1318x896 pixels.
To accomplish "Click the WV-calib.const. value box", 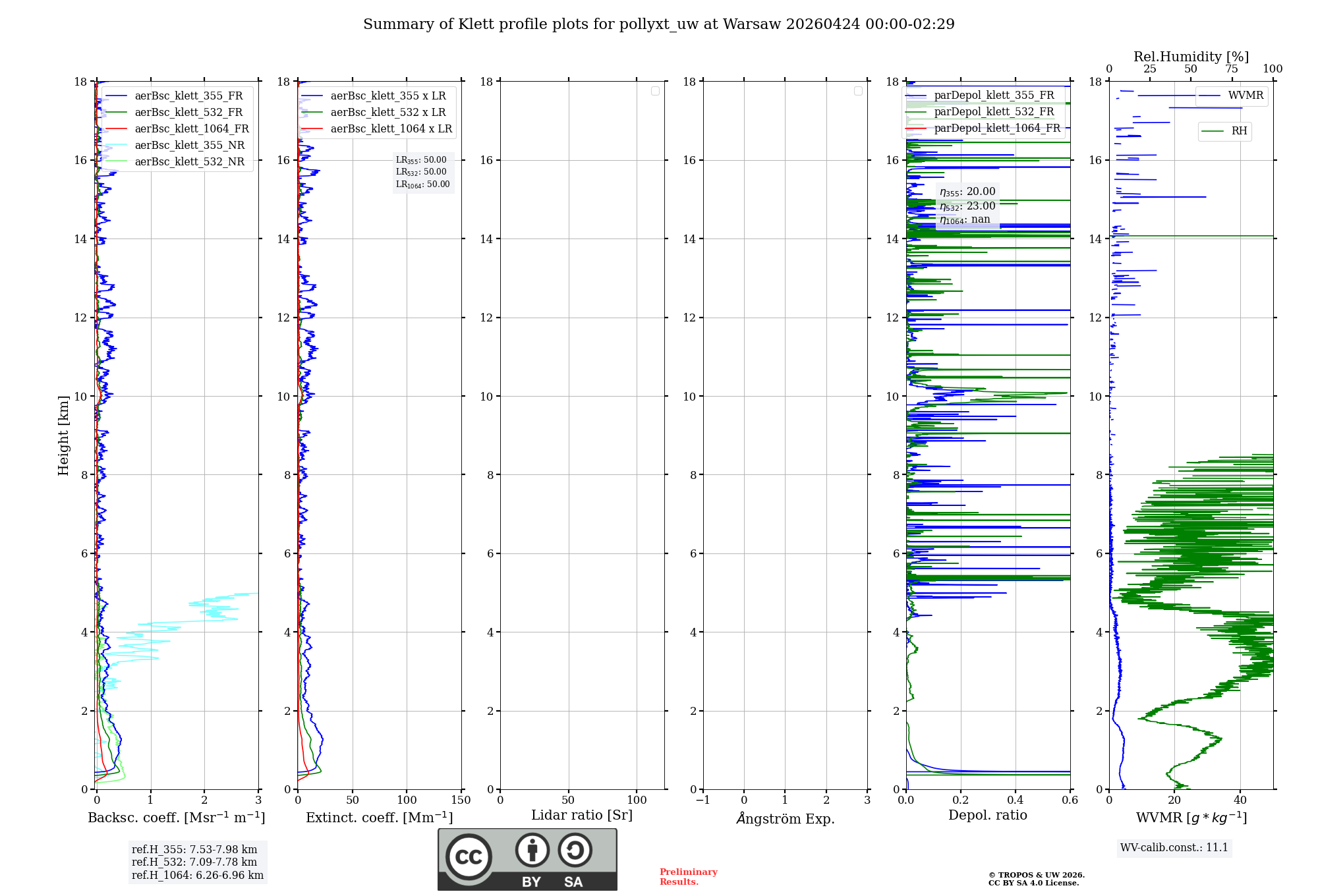I will pos(1174,847).
